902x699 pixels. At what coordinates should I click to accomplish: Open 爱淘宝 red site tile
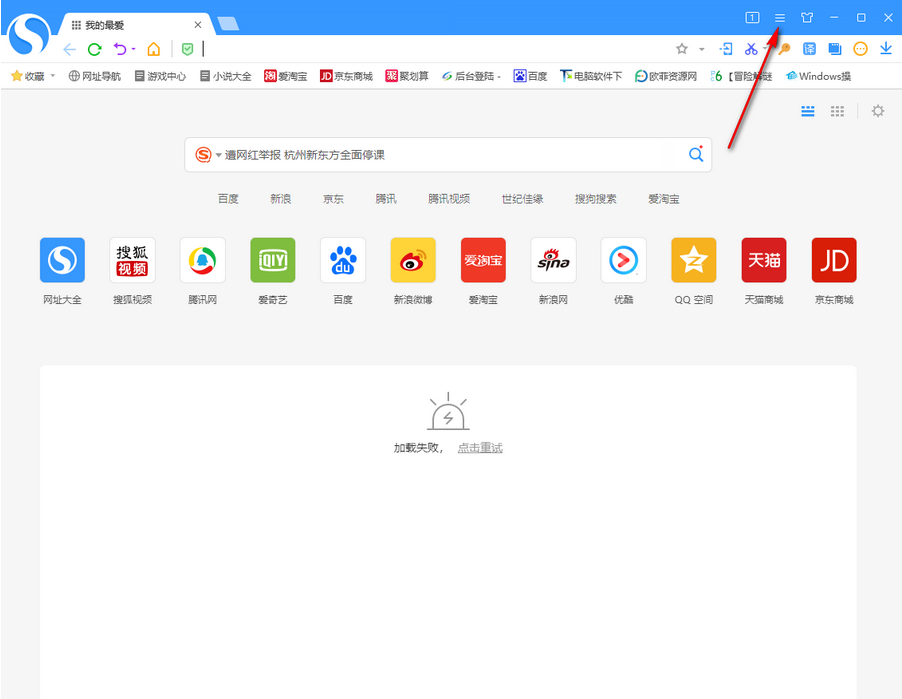click(x=483, y=260)
